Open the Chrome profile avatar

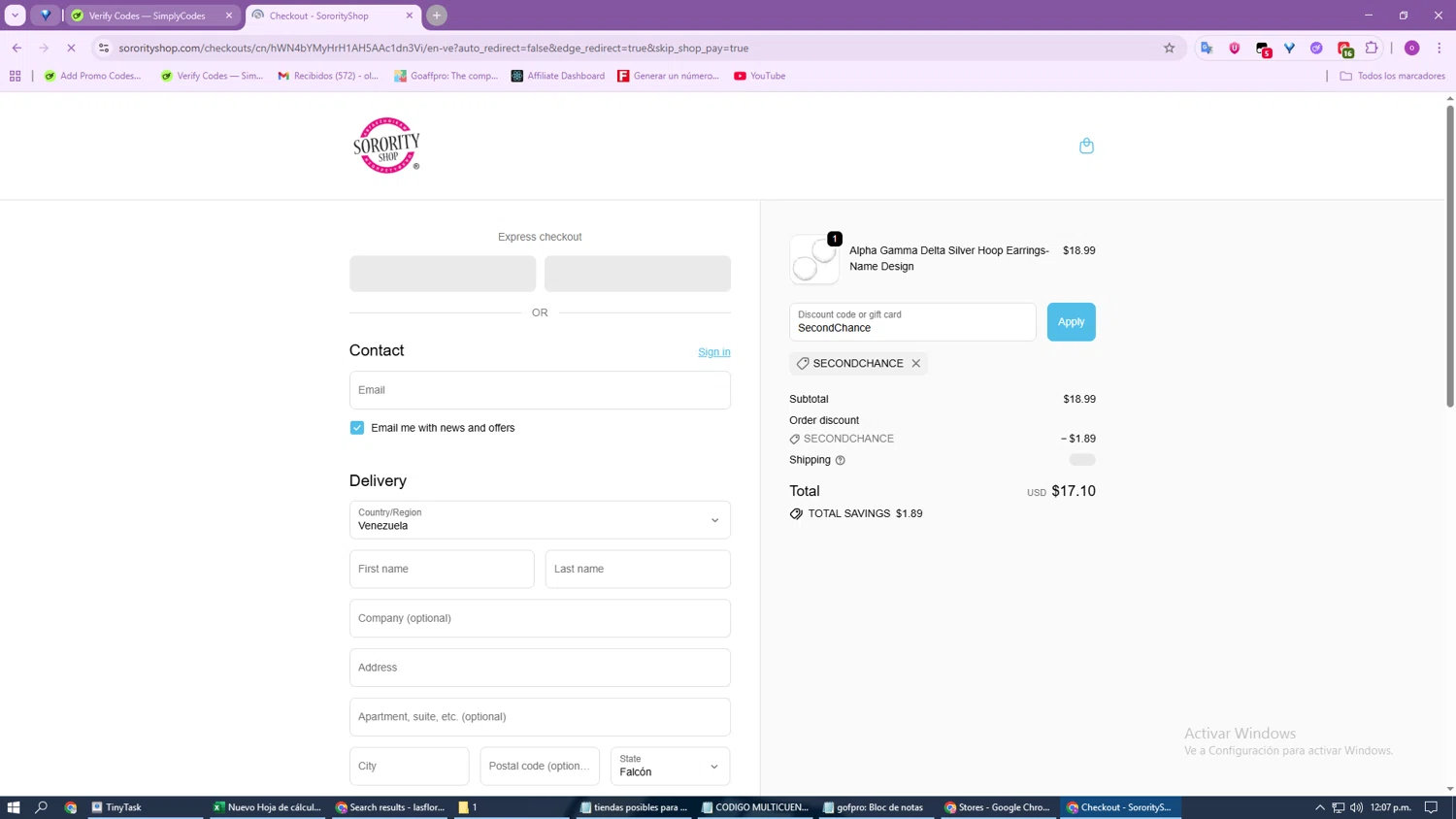pos(1412,48)
